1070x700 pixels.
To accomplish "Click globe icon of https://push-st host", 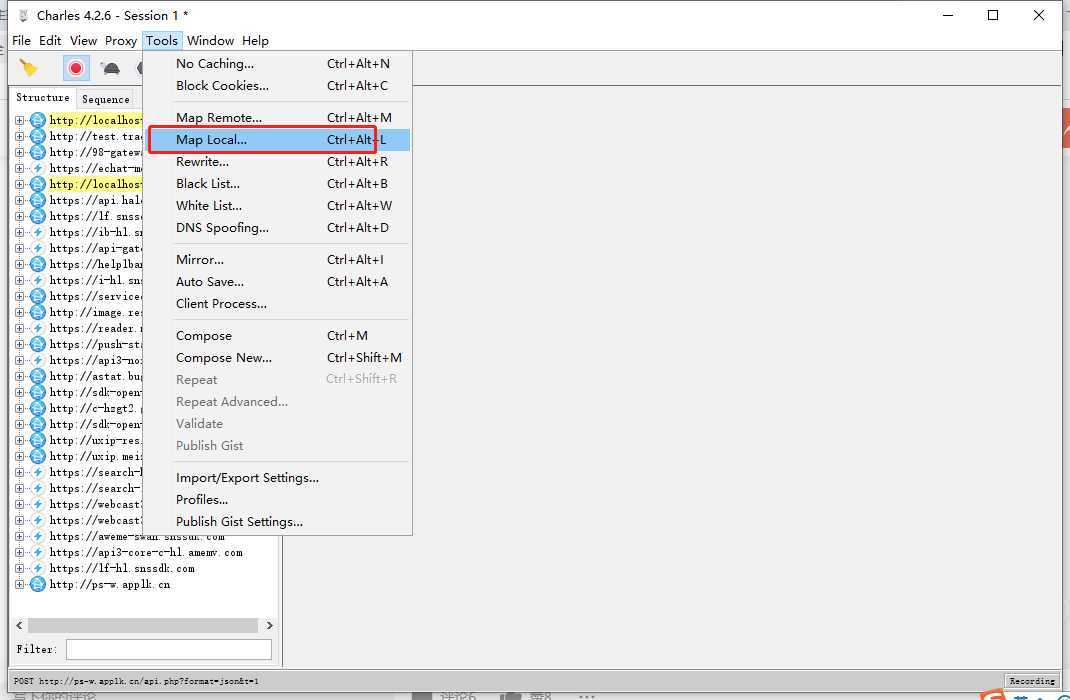I will tap(38, 345).
